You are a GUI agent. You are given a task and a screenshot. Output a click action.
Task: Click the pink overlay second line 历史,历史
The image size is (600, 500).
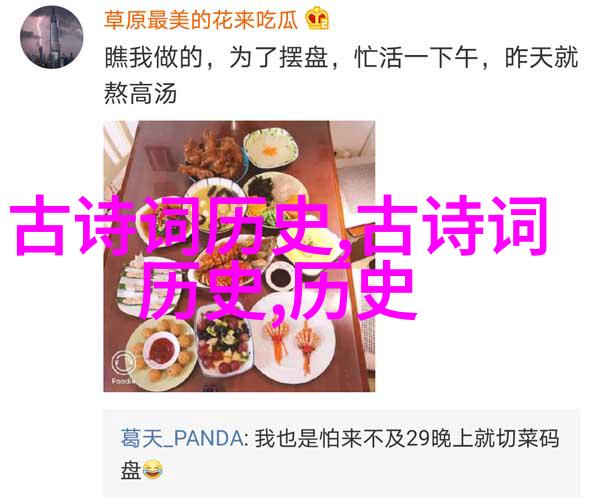coord(278,290)
